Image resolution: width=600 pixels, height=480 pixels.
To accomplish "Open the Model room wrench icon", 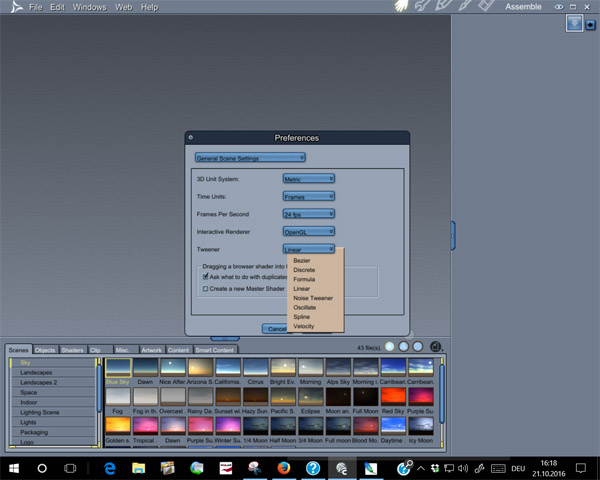I will (422, 6).
